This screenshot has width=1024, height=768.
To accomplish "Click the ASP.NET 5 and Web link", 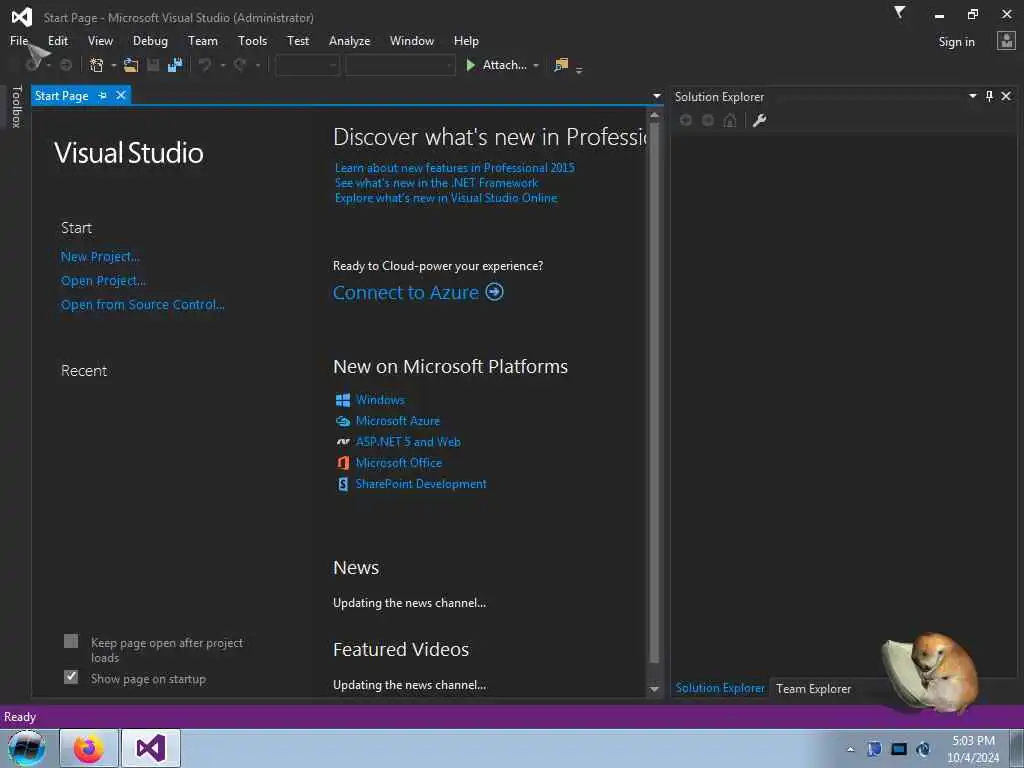I will [408, 442].
